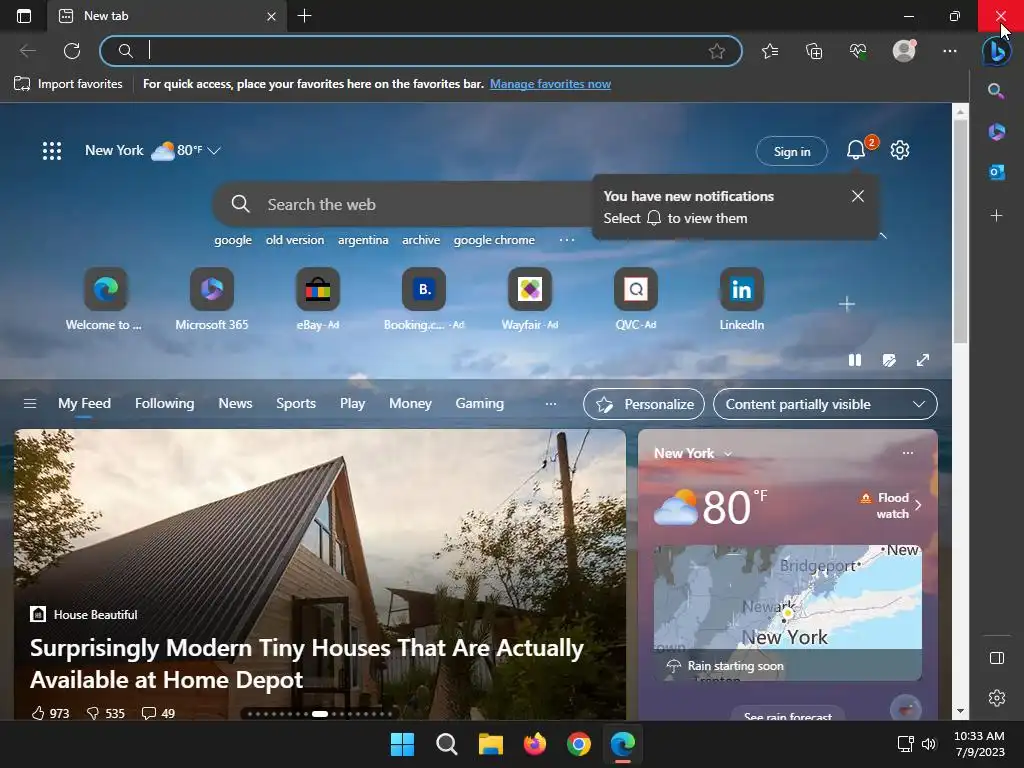Open a new browser tab
The image size is (1024, 768).
(x=304, y=16)
